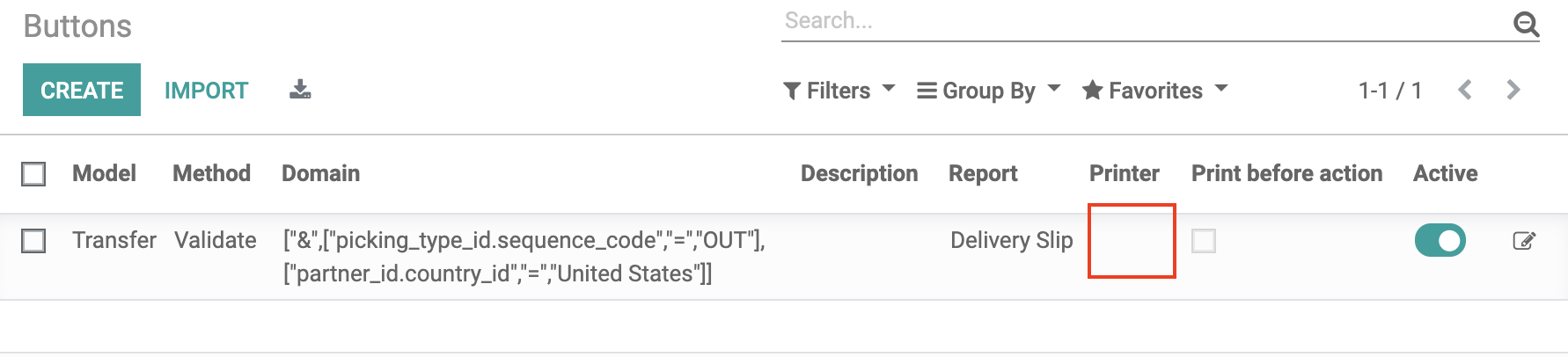The height and width of the screenshot is (357, 1568).
Task: Focus the Search input field
Action: (1144, 21)
